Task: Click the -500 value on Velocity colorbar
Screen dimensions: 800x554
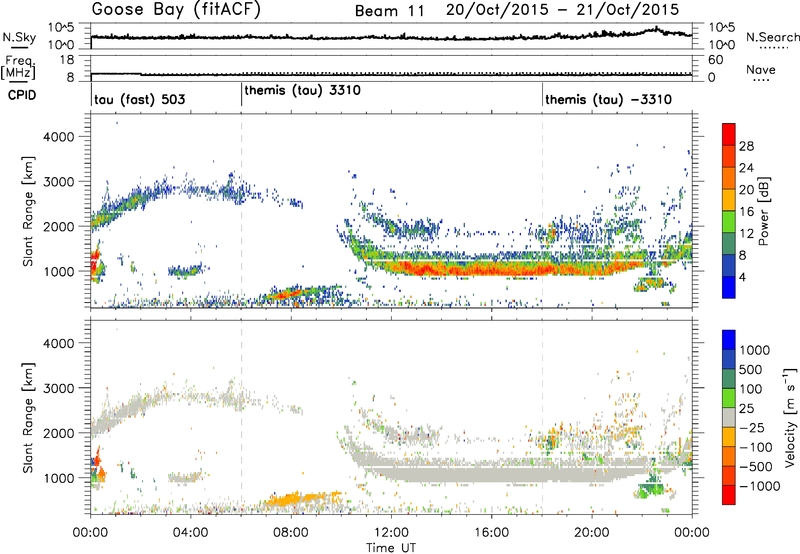Action: tap(756, 467)
